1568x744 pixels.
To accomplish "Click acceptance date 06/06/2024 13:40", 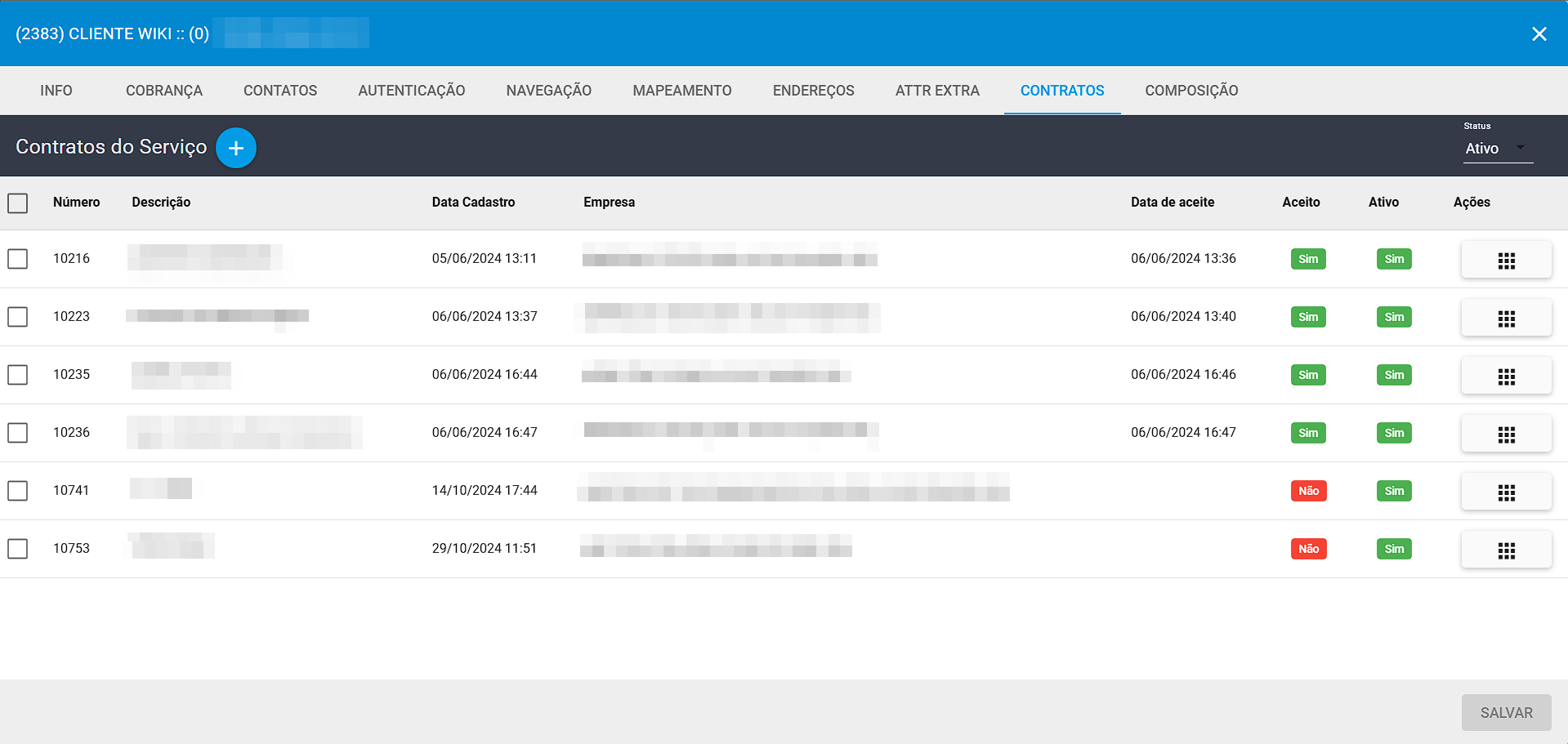I will pos(1183,316).
